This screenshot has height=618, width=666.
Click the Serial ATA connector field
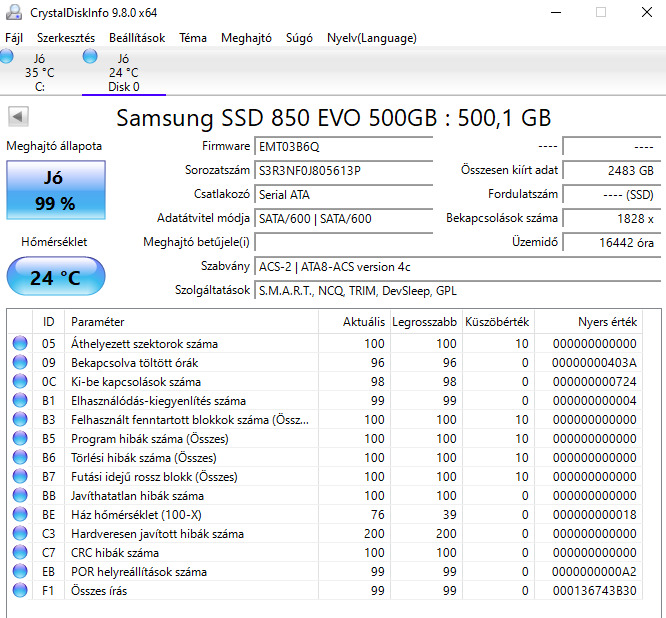click(x=343, y=195)
